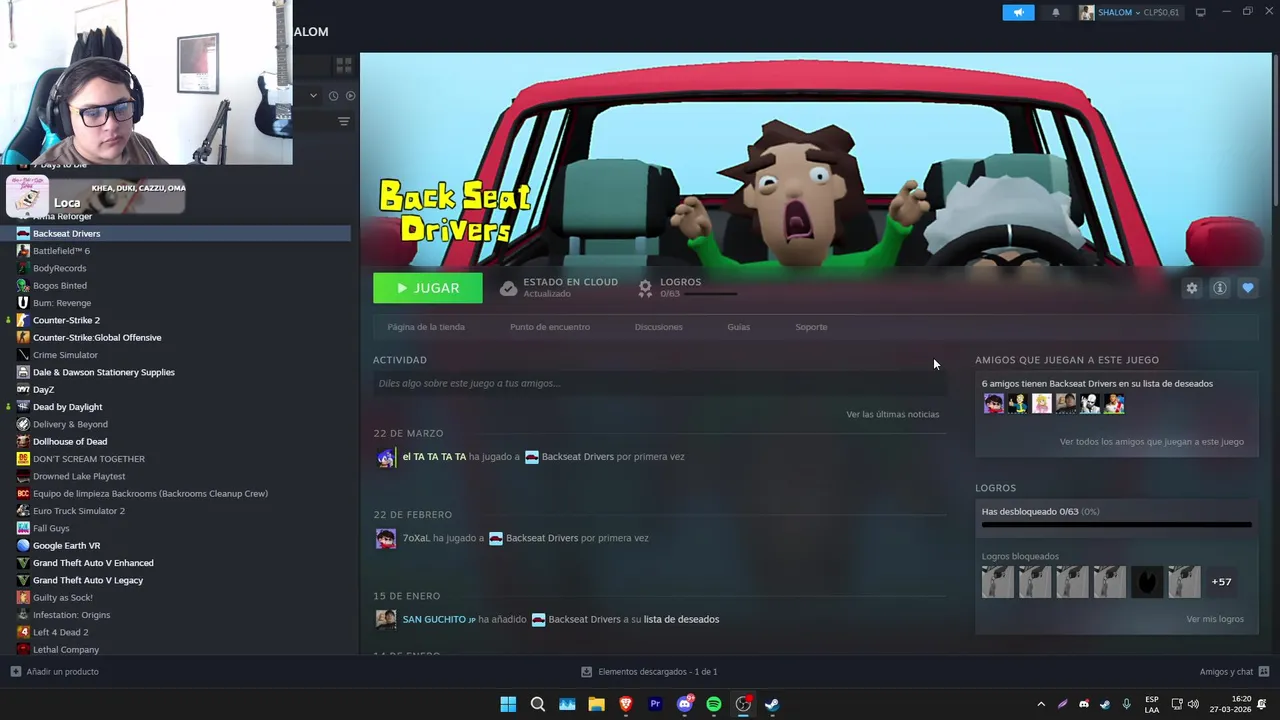Image resolution: width=1280 pixels, height=720 pixels.
Task: Open LOGROS achievements summary
Action: (688, 287)
